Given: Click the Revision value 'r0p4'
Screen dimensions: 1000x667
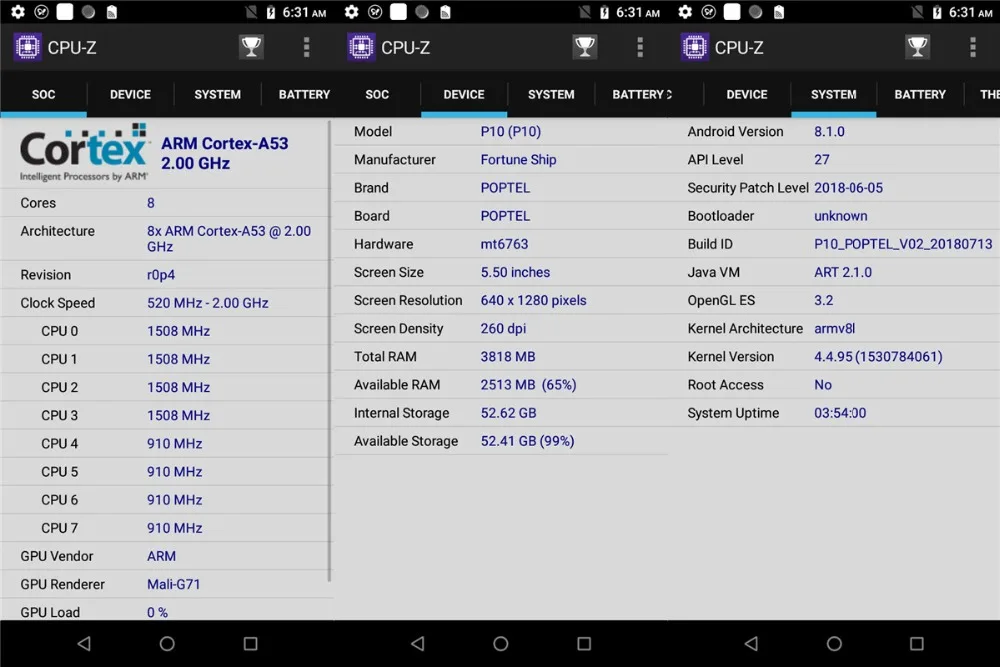Looking at the screenshot, I should coord(161,275).
